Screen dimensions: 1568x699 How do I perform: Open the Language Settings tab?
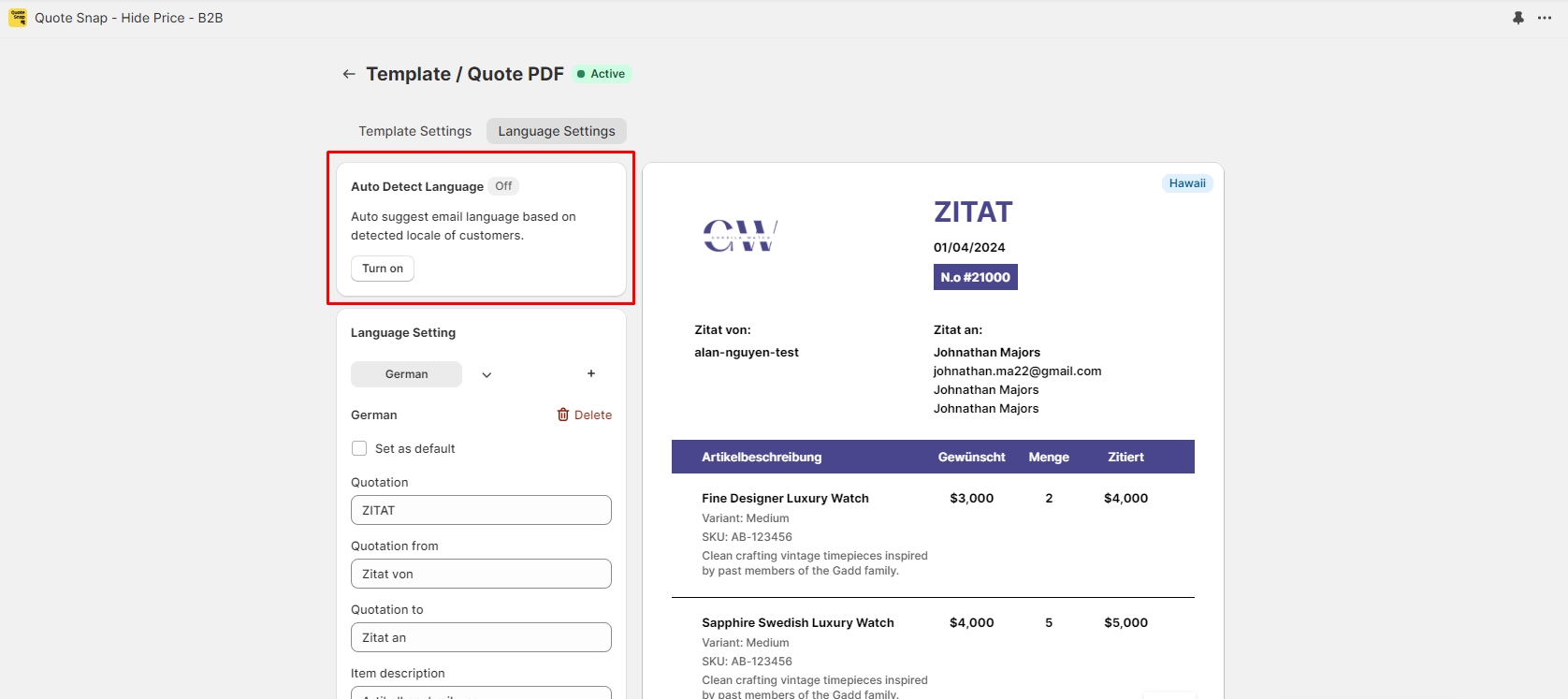click(557, 131)
